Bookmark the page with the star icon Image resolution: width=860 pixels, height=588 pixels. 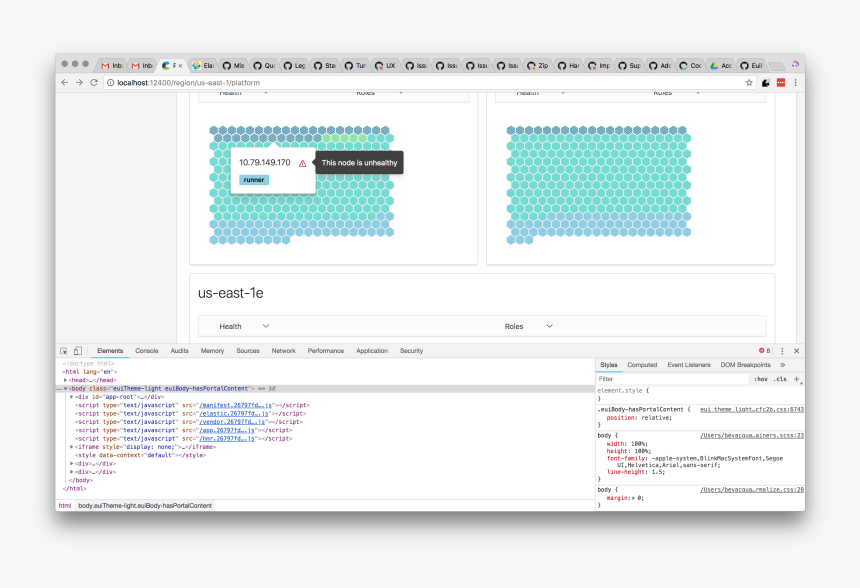(749, 83)
